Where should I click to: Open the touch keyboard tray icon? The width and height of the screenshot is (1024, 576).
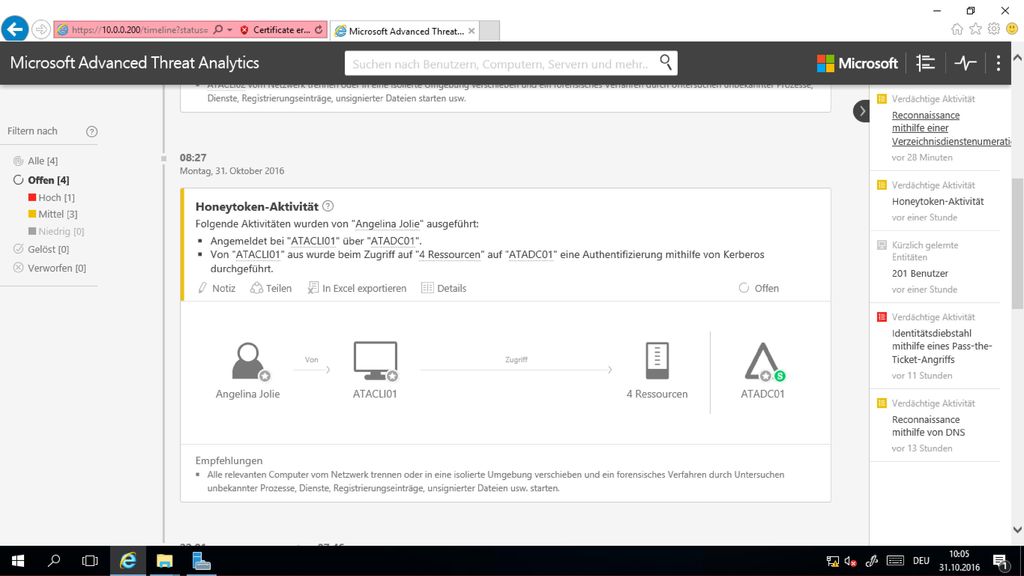click(895, 561)
